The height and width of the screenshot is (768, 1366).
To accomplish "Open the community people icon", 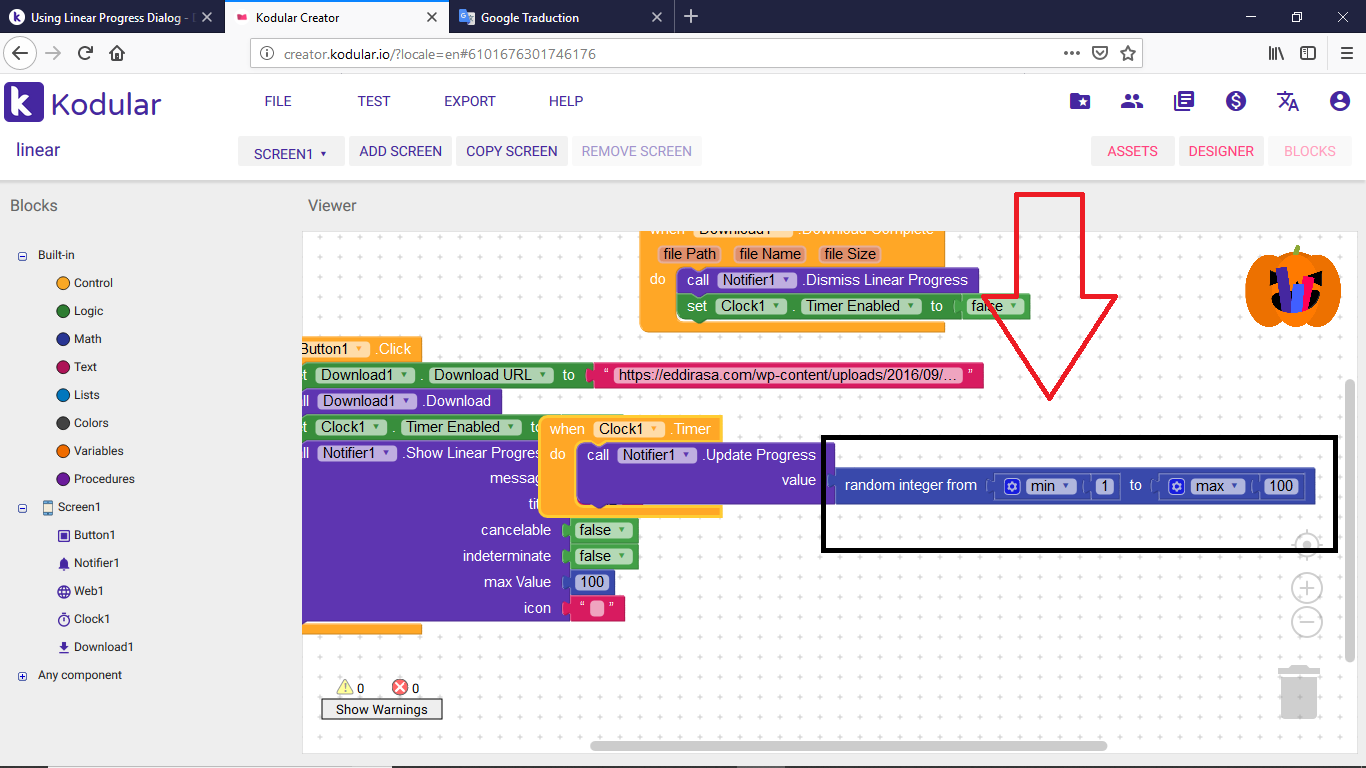I will [x=1132, y=101].
